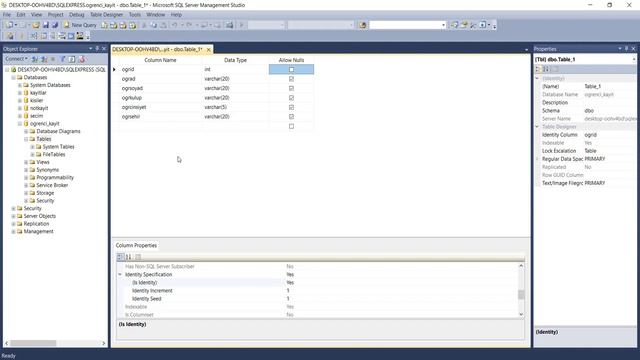Open the Table Designer menu
The width and height of the screenshot is (640, 360).
[x=106, y=15]
